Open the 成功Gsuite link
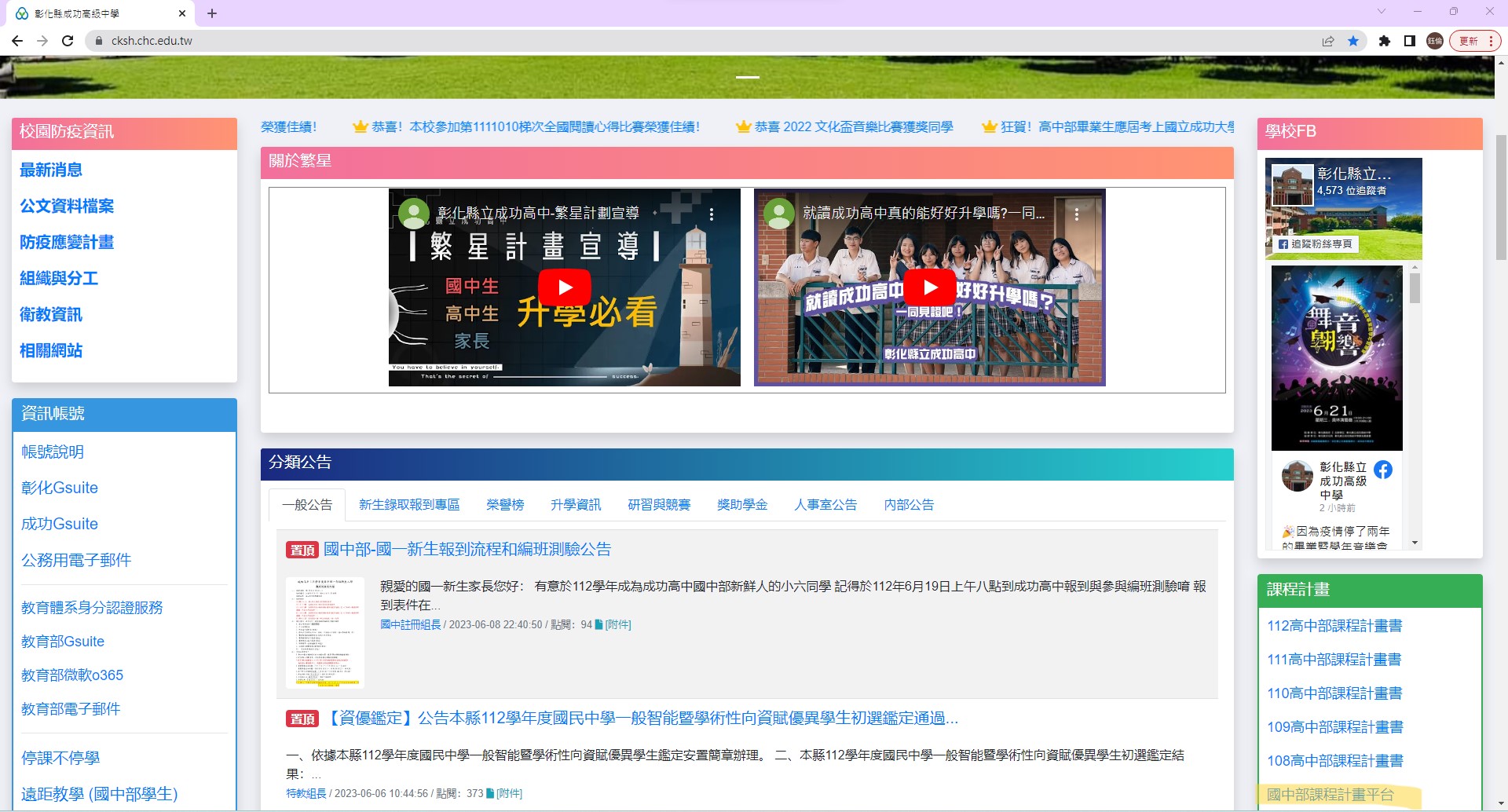 pos(60,525)
